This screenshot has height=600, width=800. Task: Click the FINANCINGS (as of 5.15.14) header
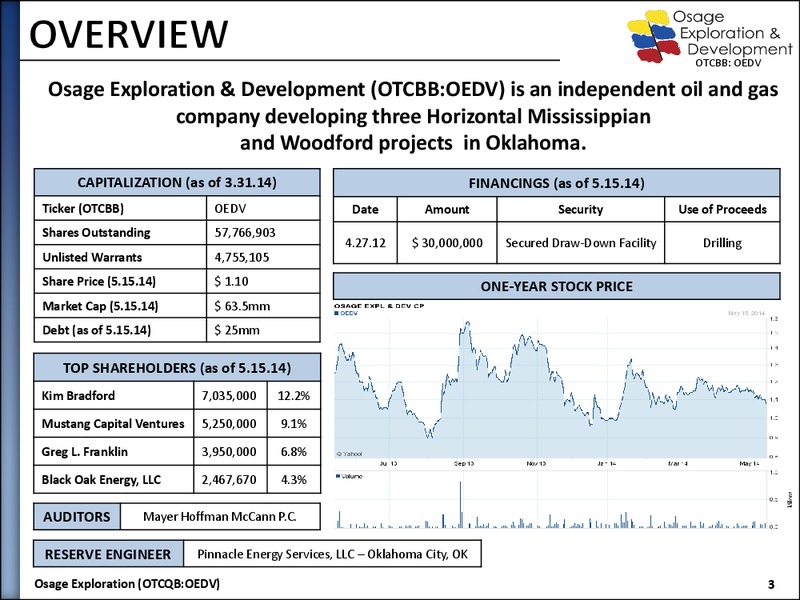click(x=557, y=183)
